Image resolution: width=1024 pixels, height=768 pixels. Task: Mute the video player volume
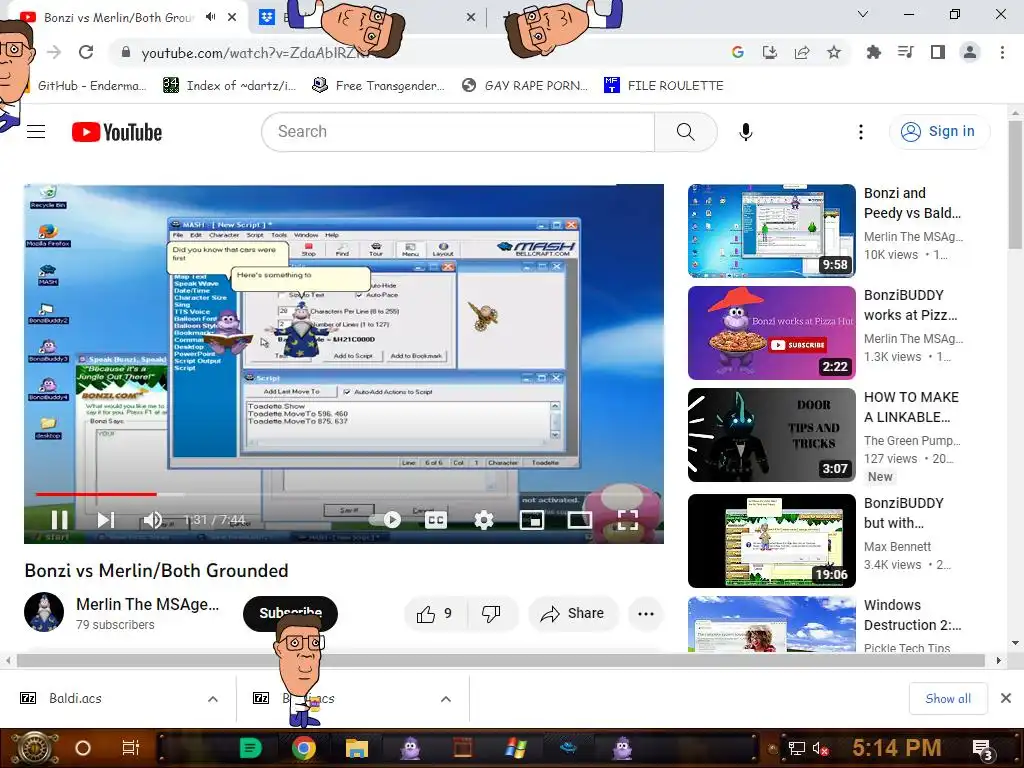coord(152,520)
